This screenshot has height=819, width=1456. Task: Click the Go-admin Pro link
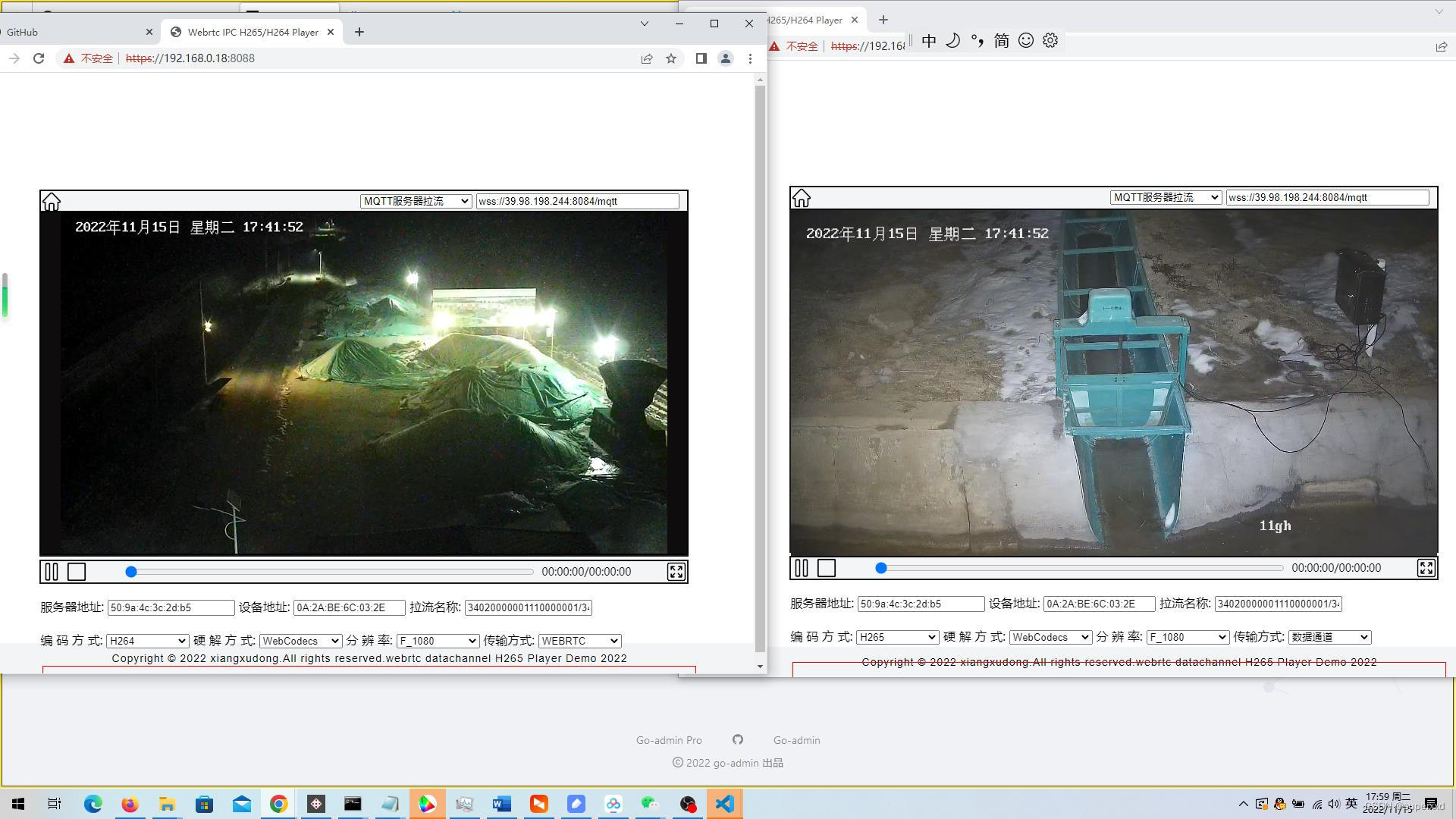[669, 740]
